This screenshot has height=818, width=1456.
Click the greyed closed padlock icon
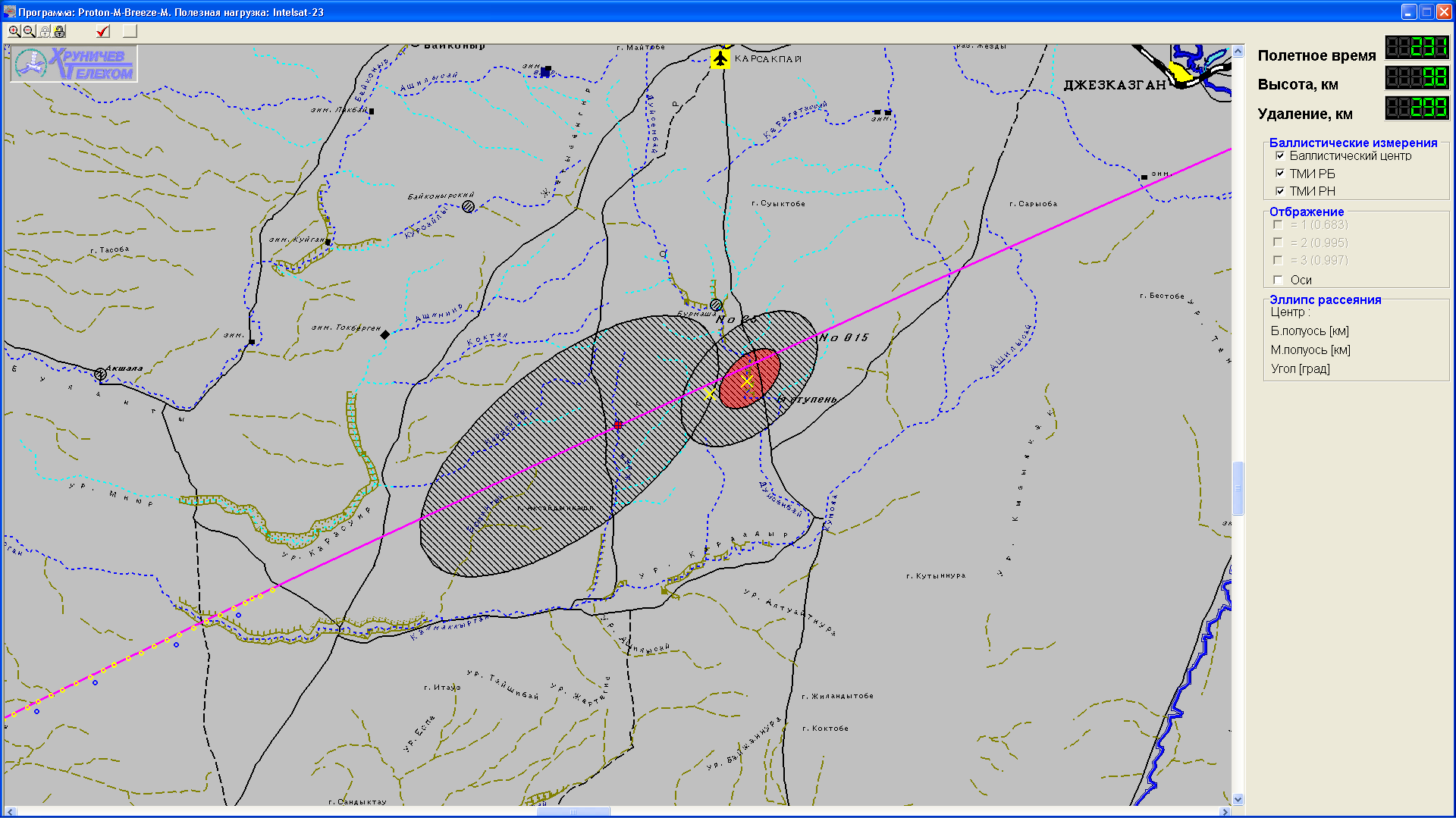45,31
